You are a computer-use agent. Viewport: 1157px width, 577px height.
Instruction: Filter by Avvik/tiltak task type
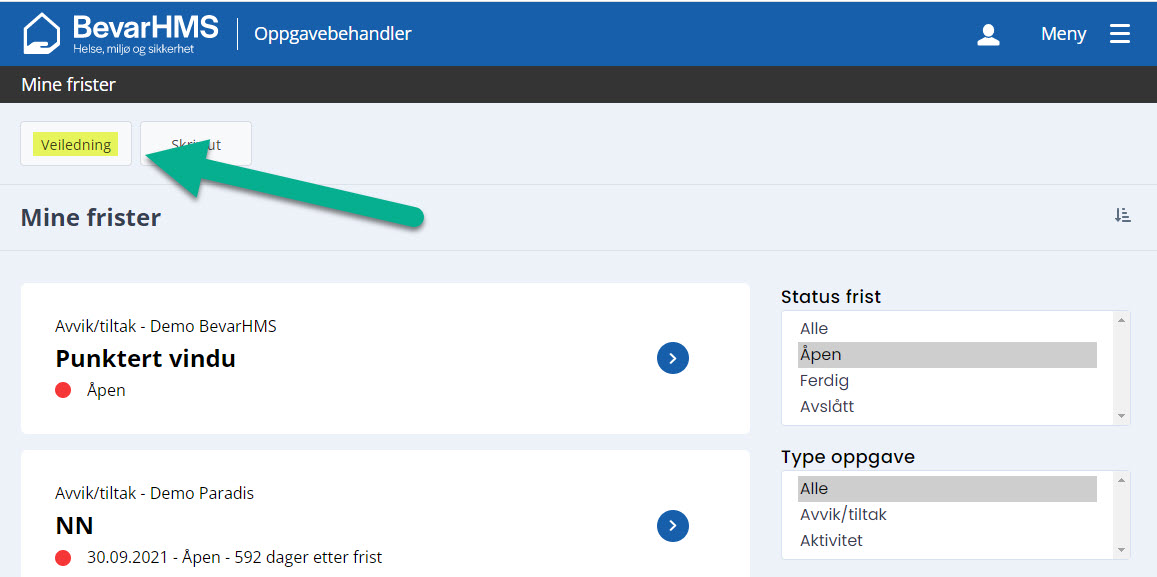[x=843, y=514]
